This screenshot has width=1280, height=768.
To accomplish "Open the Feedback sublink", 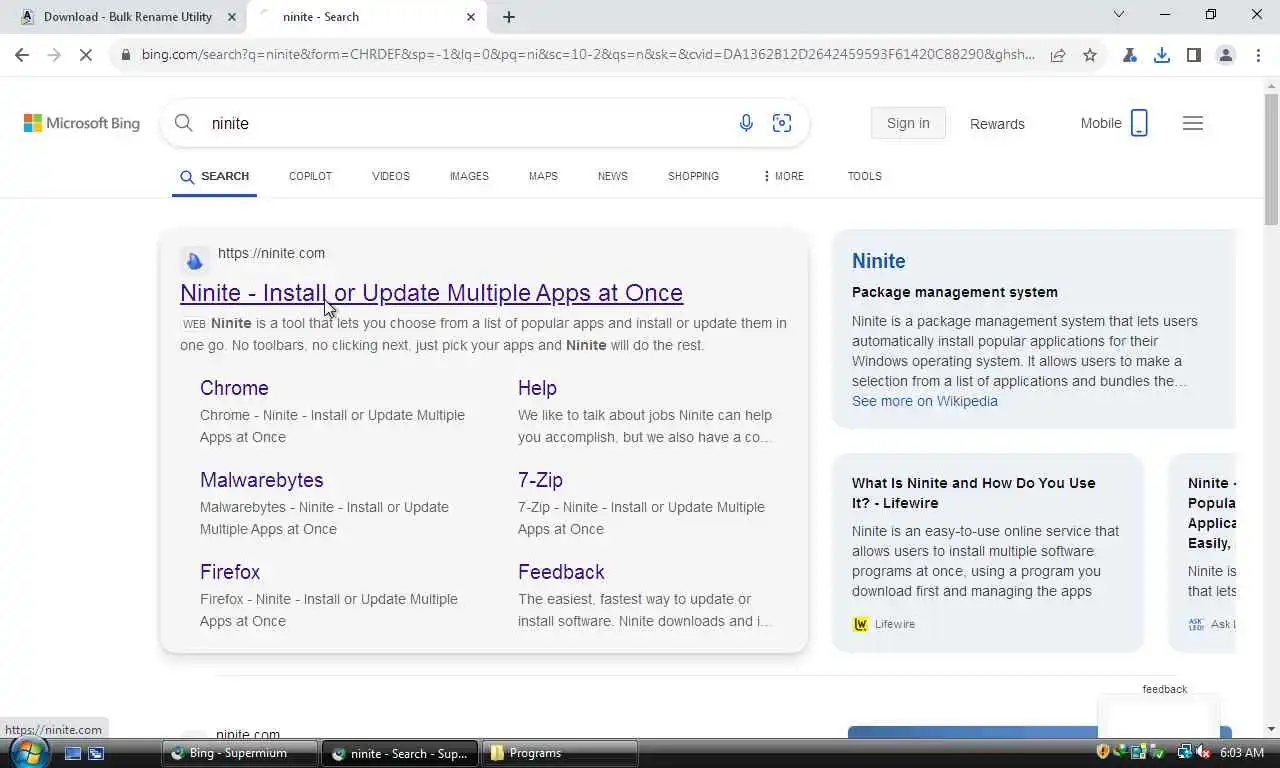I will tap(561, 572).
